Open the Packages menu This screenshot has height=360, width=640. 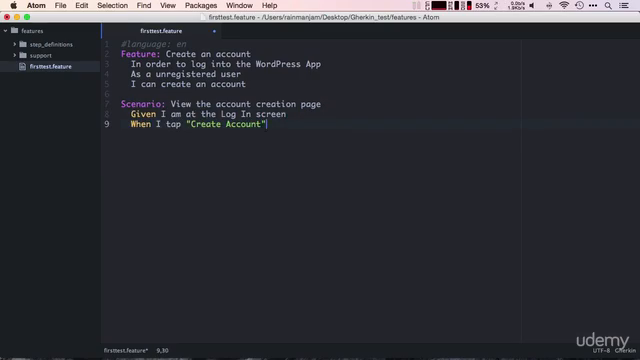click(x=201, y=5)
